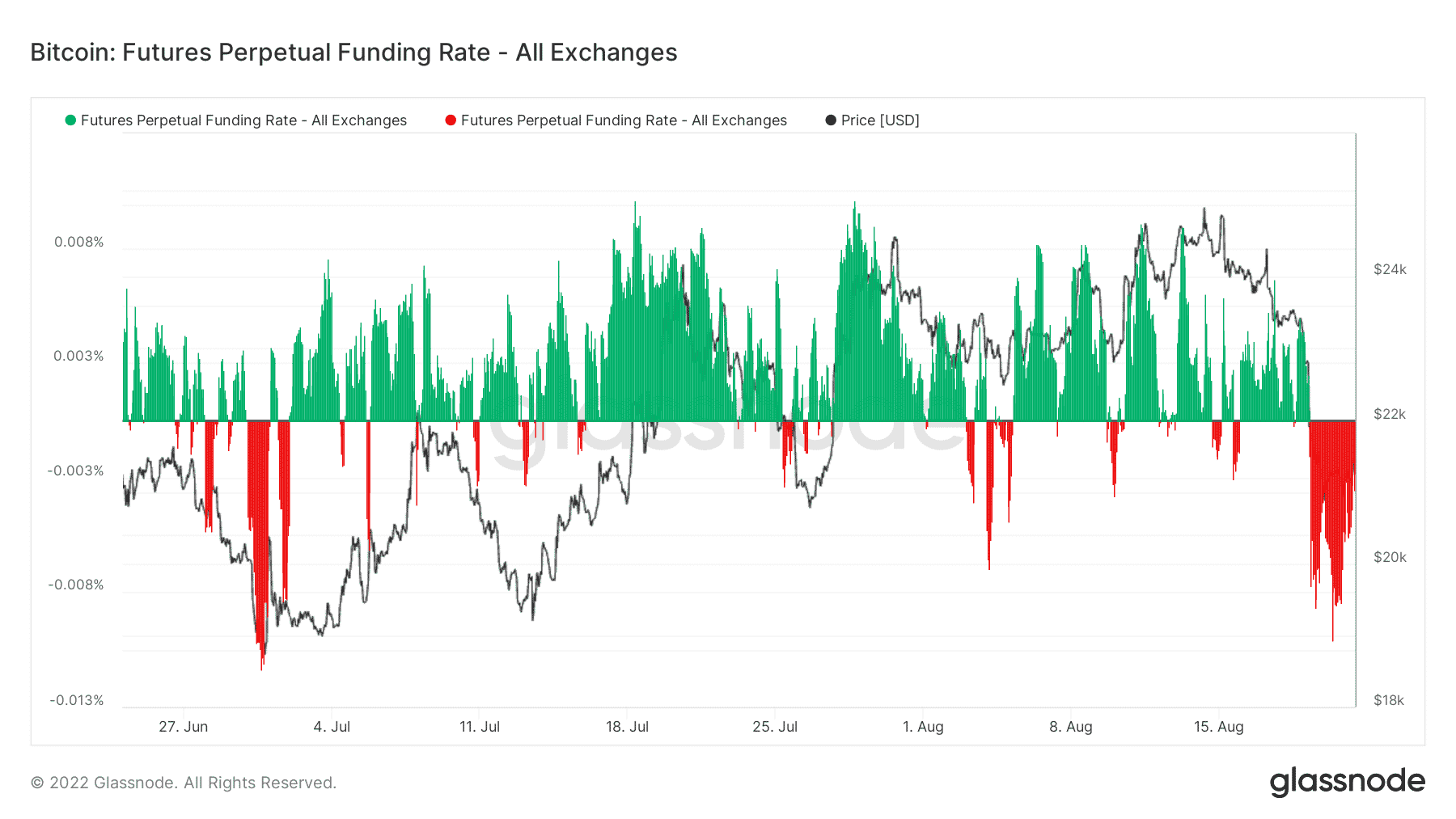This screenshot has height=819, width=1456.
Task: Select the 15. Aug date label
Action: coord(1218,727)
